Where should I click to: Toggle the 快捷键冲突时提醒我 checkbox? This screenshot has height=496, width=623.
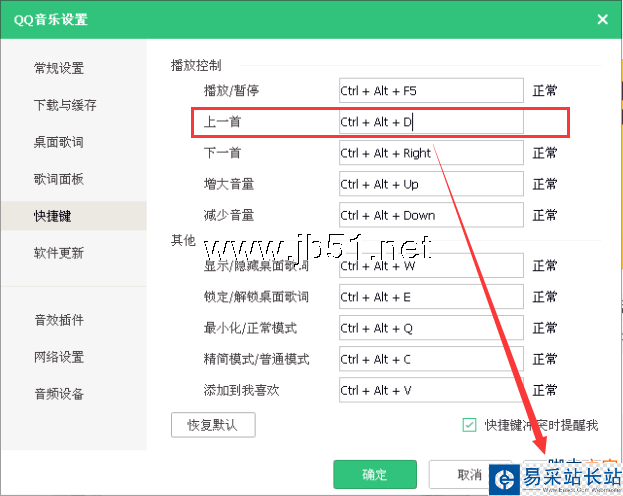(x=469, y=425)
